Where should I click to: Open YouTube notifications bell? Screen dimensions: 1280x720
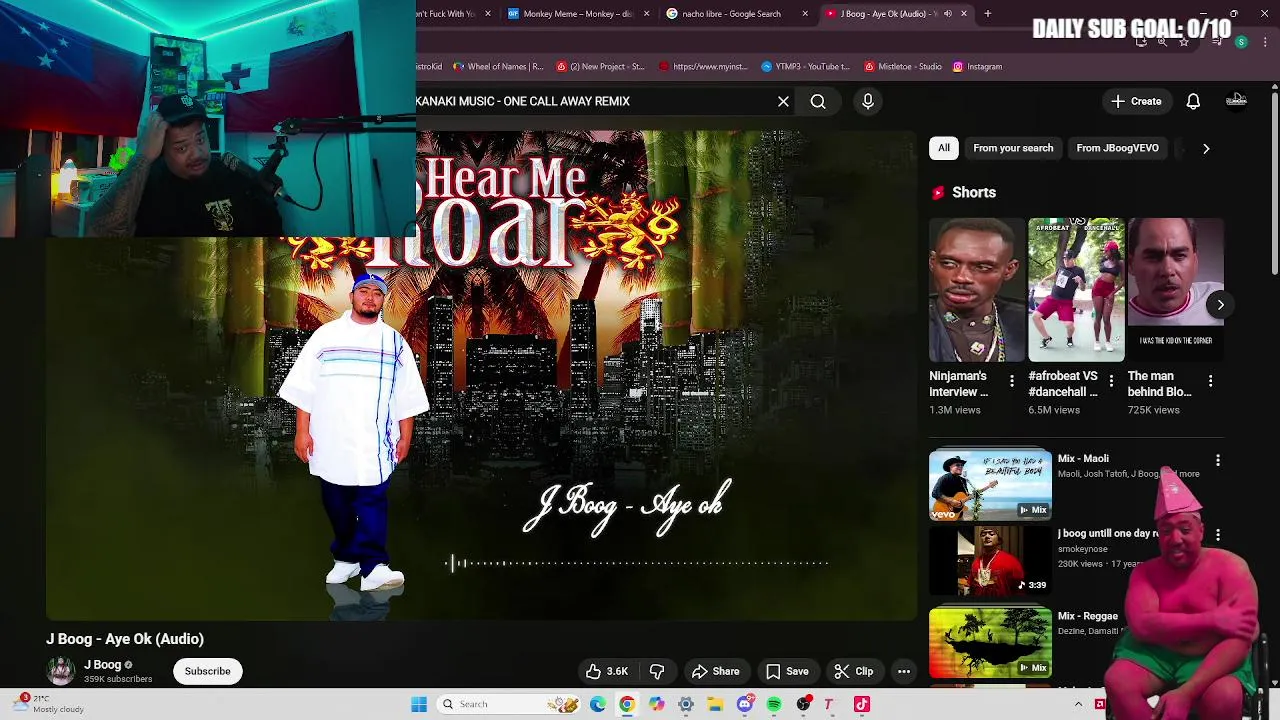pos(1193,101)
